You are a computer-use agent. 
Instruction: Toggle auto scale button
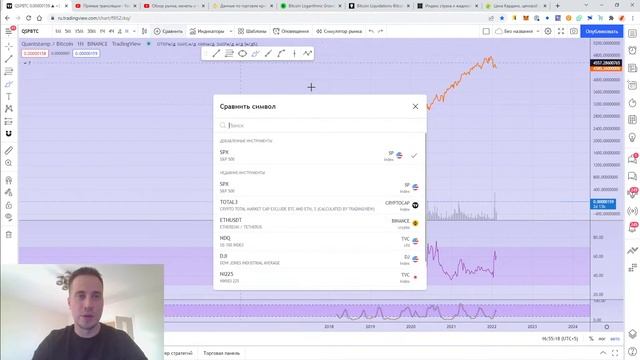pos(615,339)
